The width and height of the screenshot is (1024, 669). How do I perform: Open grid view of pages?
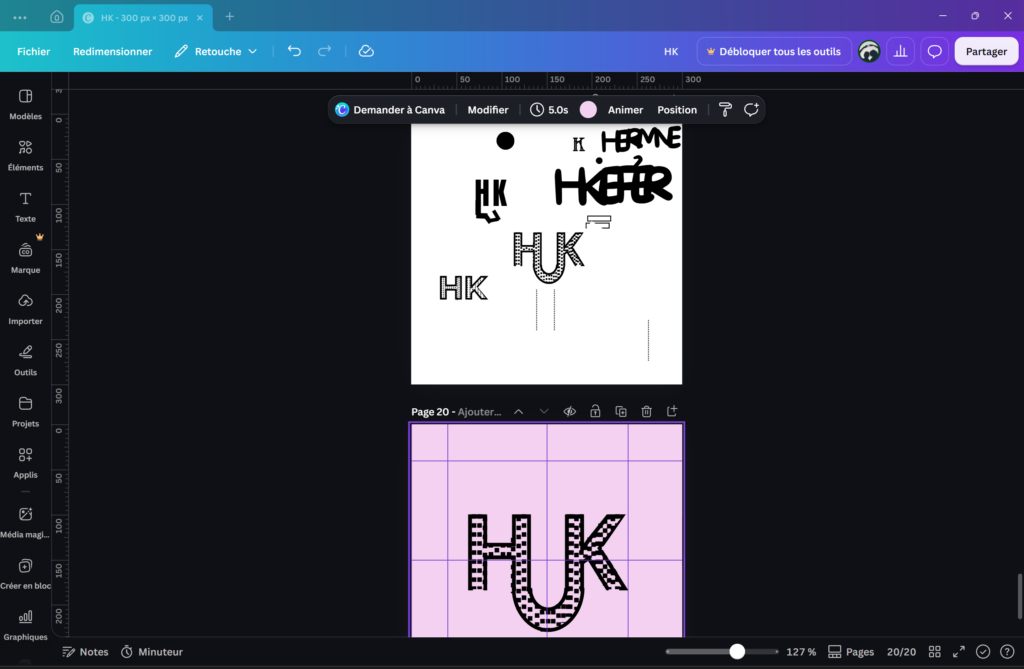[x=935, y=652]
